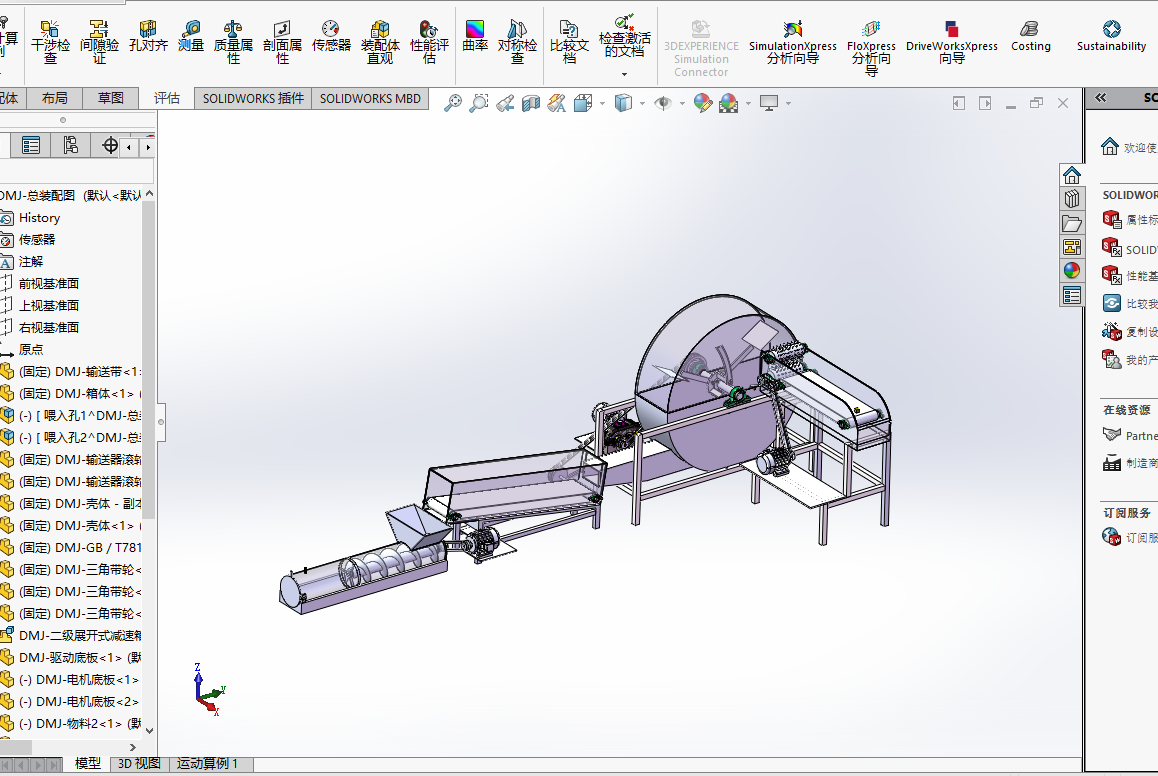Open the 间隙验证 clearance verification tool
Image resolution: width=1158 pixels, height=776 pixels.
tap(99, 42)
